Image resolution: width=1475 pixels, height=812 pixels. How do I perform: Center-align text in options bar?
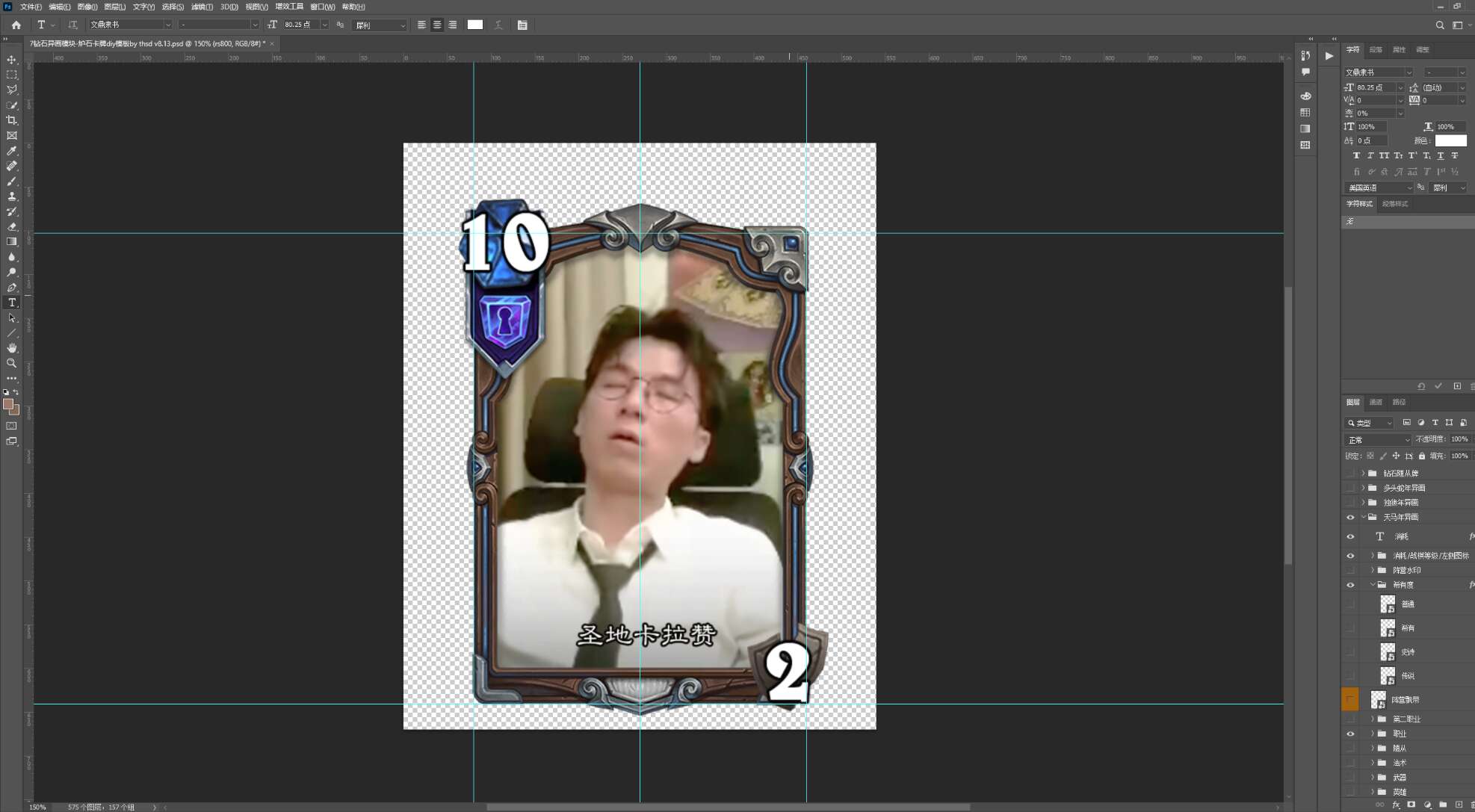pos(437,25)
